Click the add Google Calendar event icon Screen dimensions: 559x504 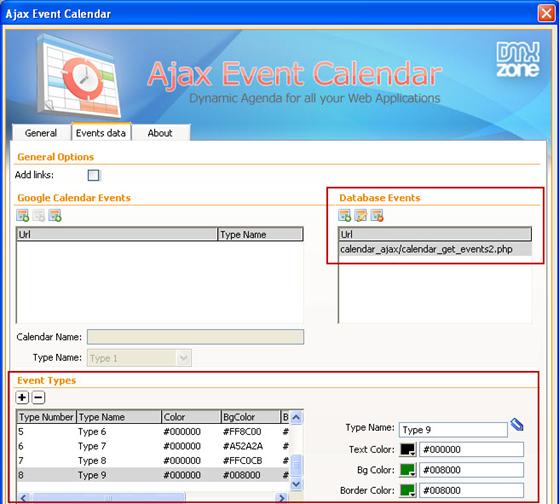23,216
